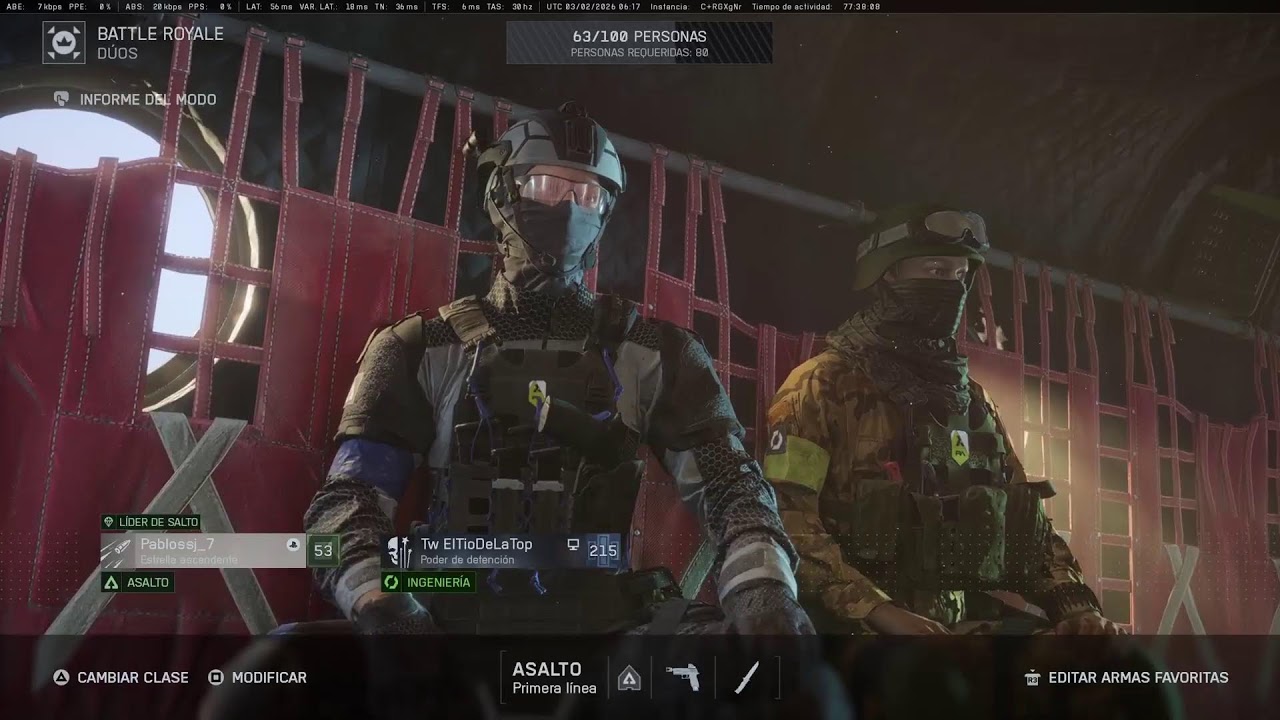The width and height of the screenshot is (1280, 720).
Task: Click the Personas Requeridas: 80 text
Action: 639,53
